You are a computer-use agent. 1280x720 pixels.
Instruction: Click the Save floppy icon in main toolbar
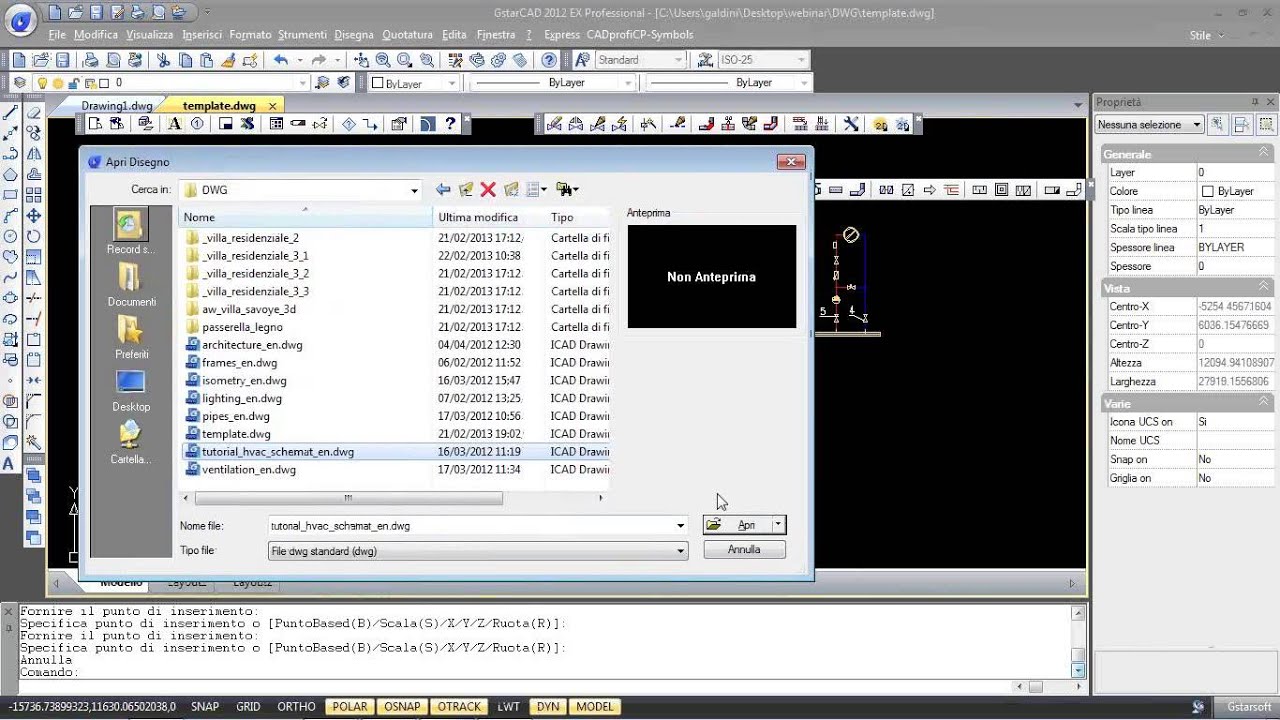[62, 60]
